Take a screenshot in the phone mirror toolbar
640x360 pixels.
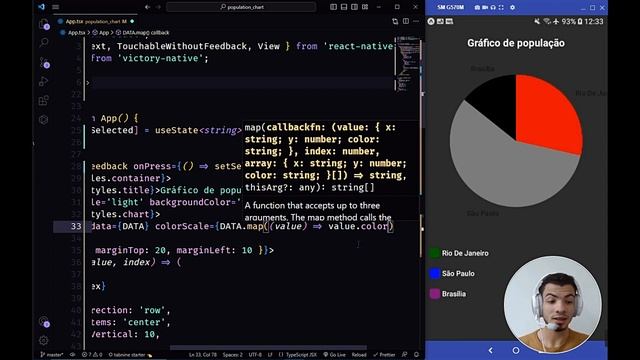pyautogui.click(x=477, y=7)
